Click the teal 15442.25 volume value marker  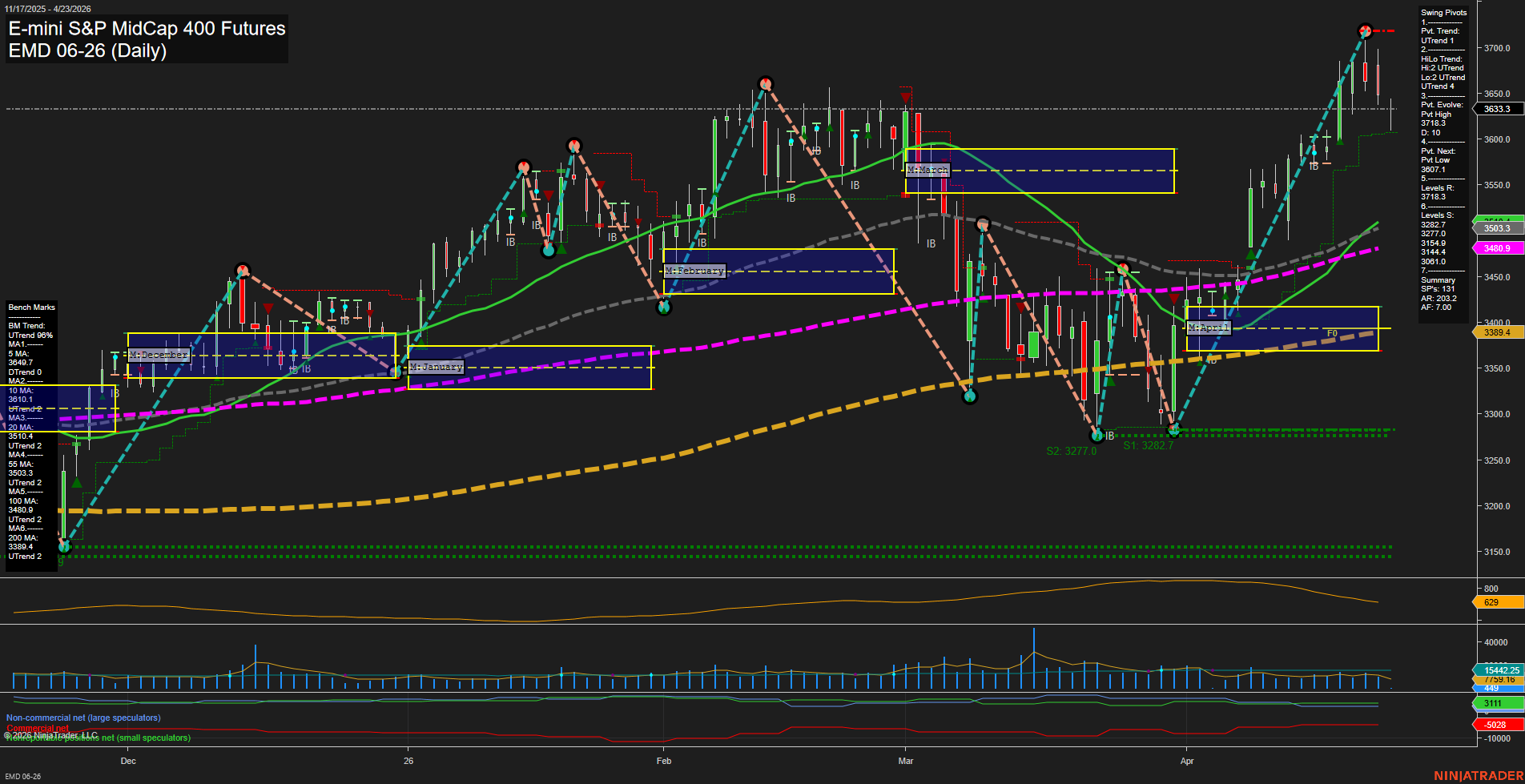pos(1501,669)
